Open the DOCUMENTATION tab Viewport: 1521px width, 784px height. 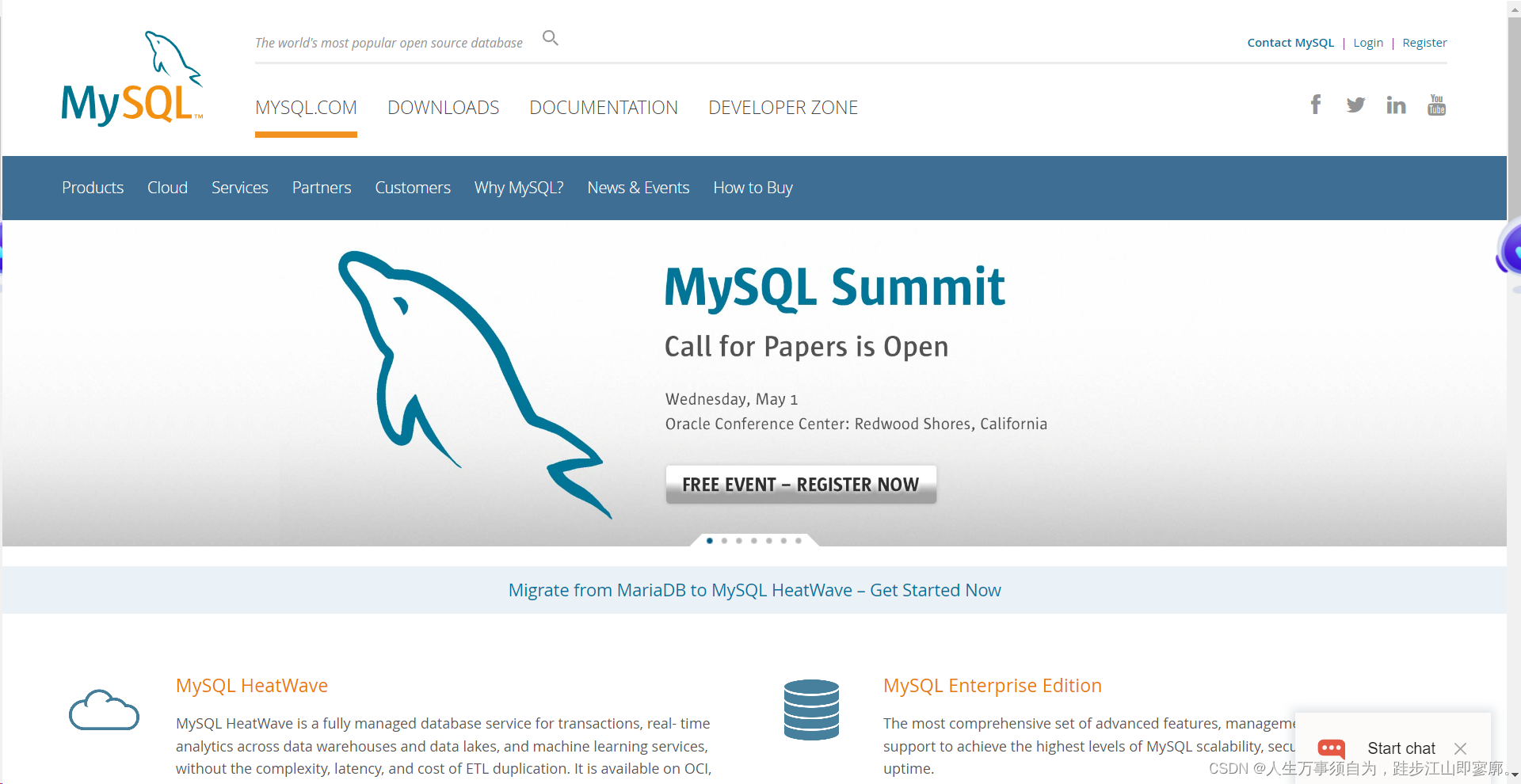coord(604,108)
